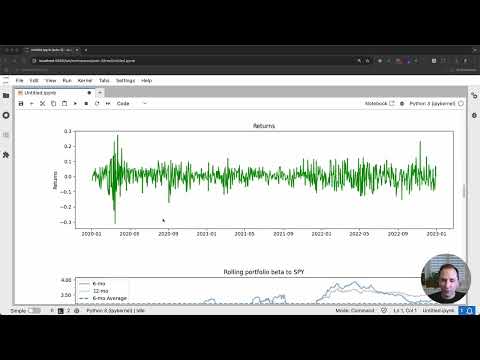
Task: Click the browser address bar URL
Action: 87,61
